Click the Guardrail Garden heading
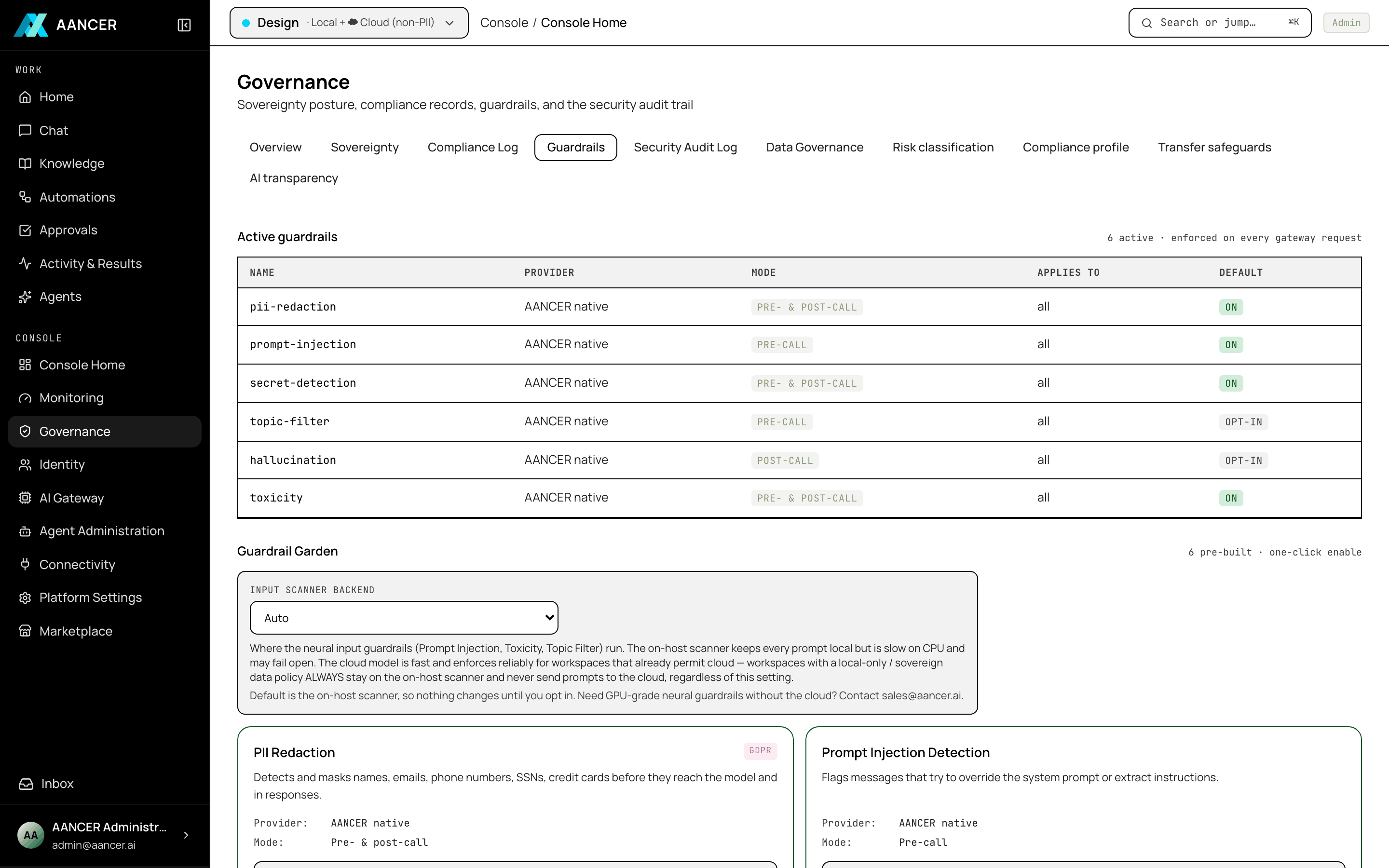This screenshot has height=868, width=1389. coord(287,551)
